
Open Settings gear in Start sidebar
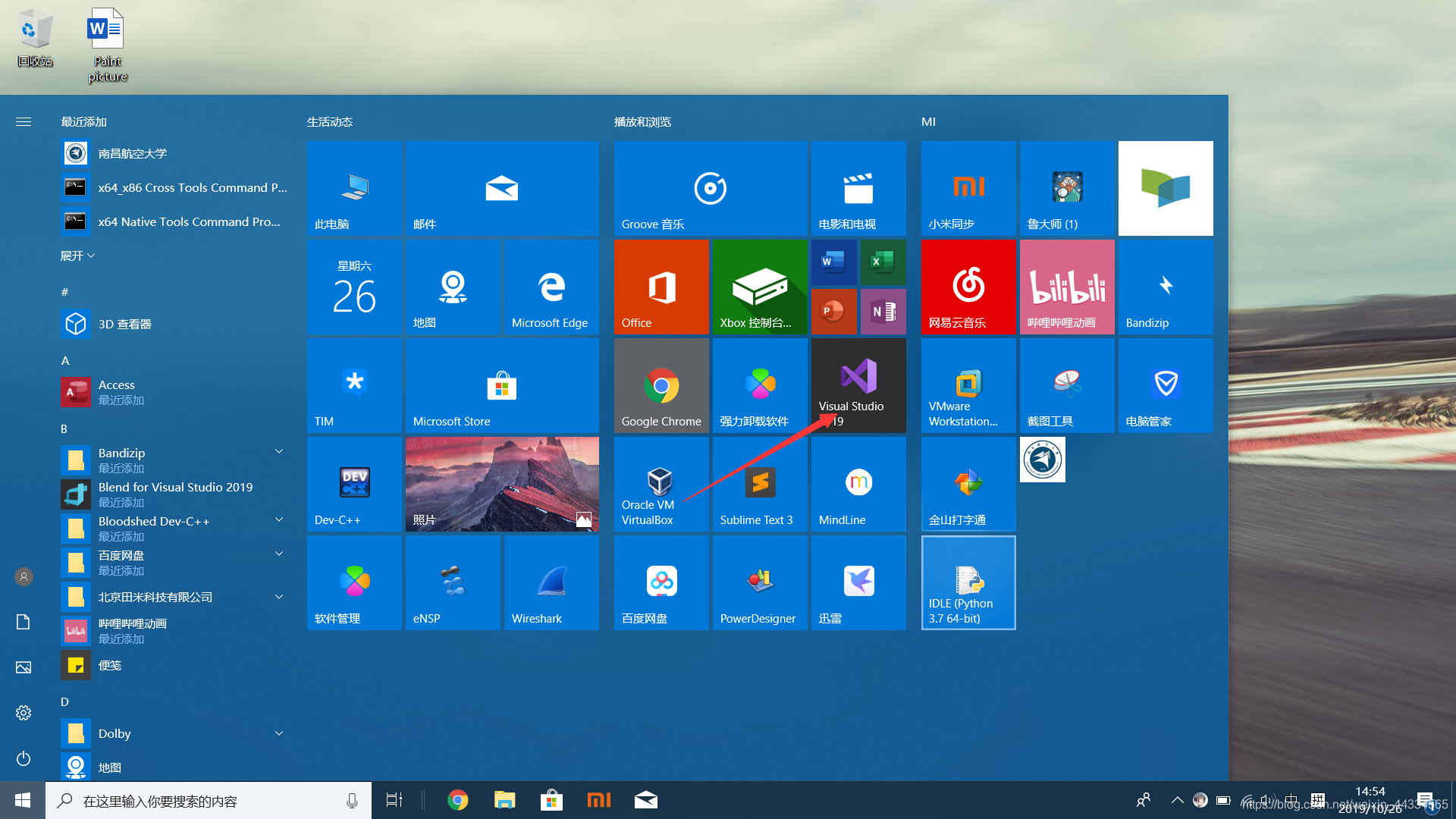pyautogui.click(x=24, y=713)
